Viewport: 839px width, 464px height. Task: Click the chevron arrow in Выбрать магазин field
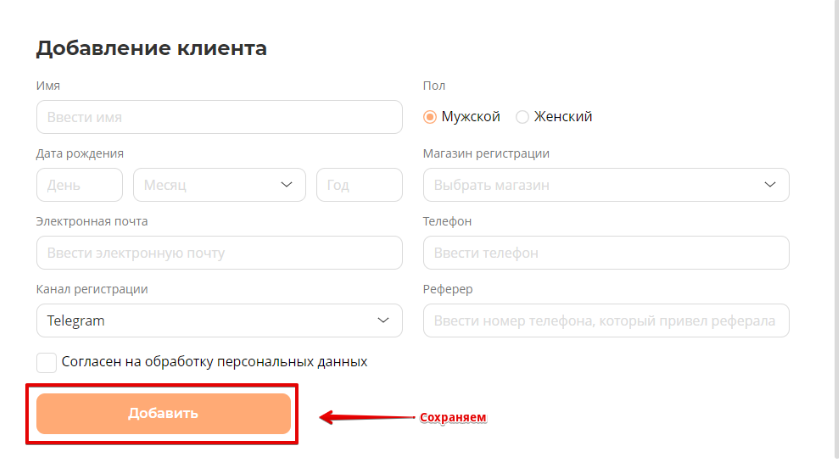(x=770, y=185)
